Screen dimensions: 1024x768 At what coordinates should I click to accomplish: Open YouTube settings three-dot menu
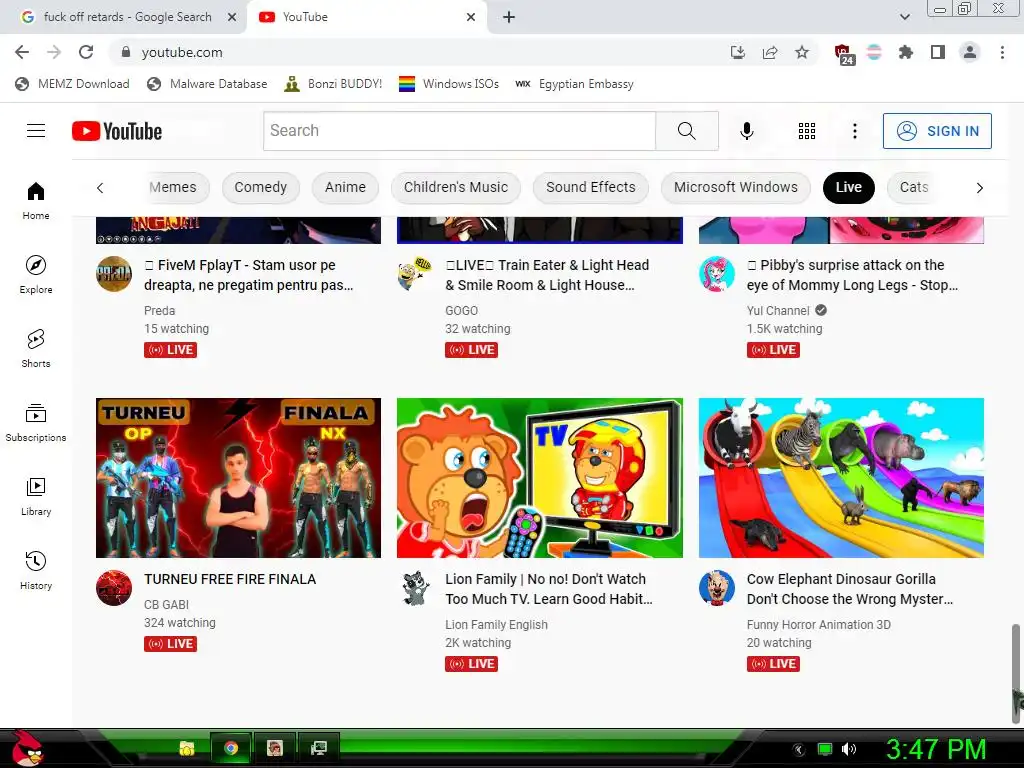pyautogui.click(x=854, y=131)
